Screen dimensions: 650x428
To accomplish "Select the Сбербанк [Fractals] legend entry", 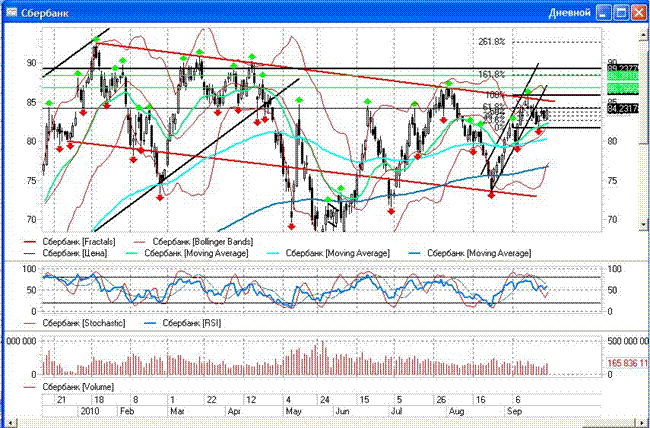I will (x=70, y=241).
